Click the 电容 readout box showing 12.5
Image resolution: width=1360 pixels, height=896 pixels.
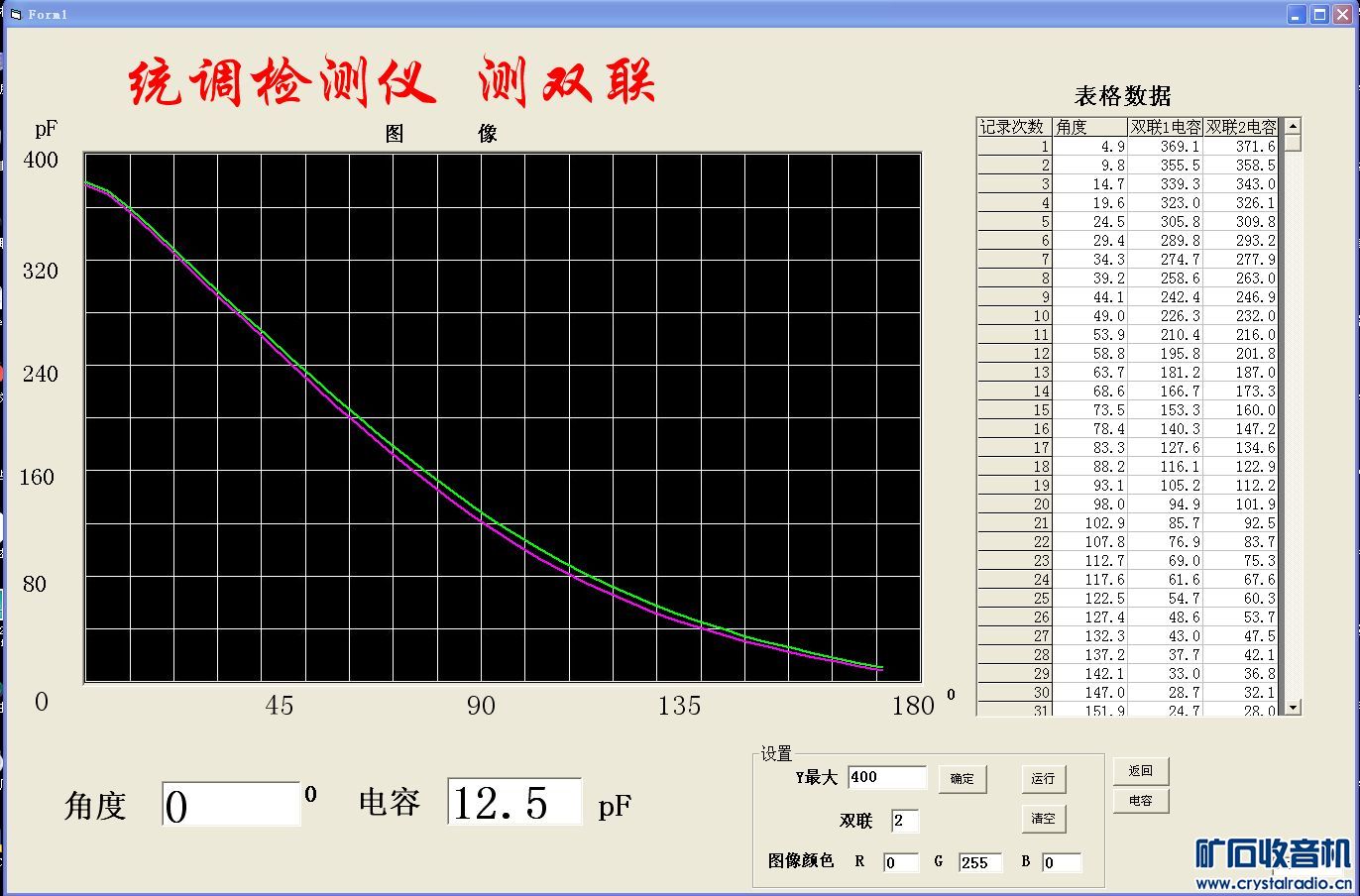[514, 802]
